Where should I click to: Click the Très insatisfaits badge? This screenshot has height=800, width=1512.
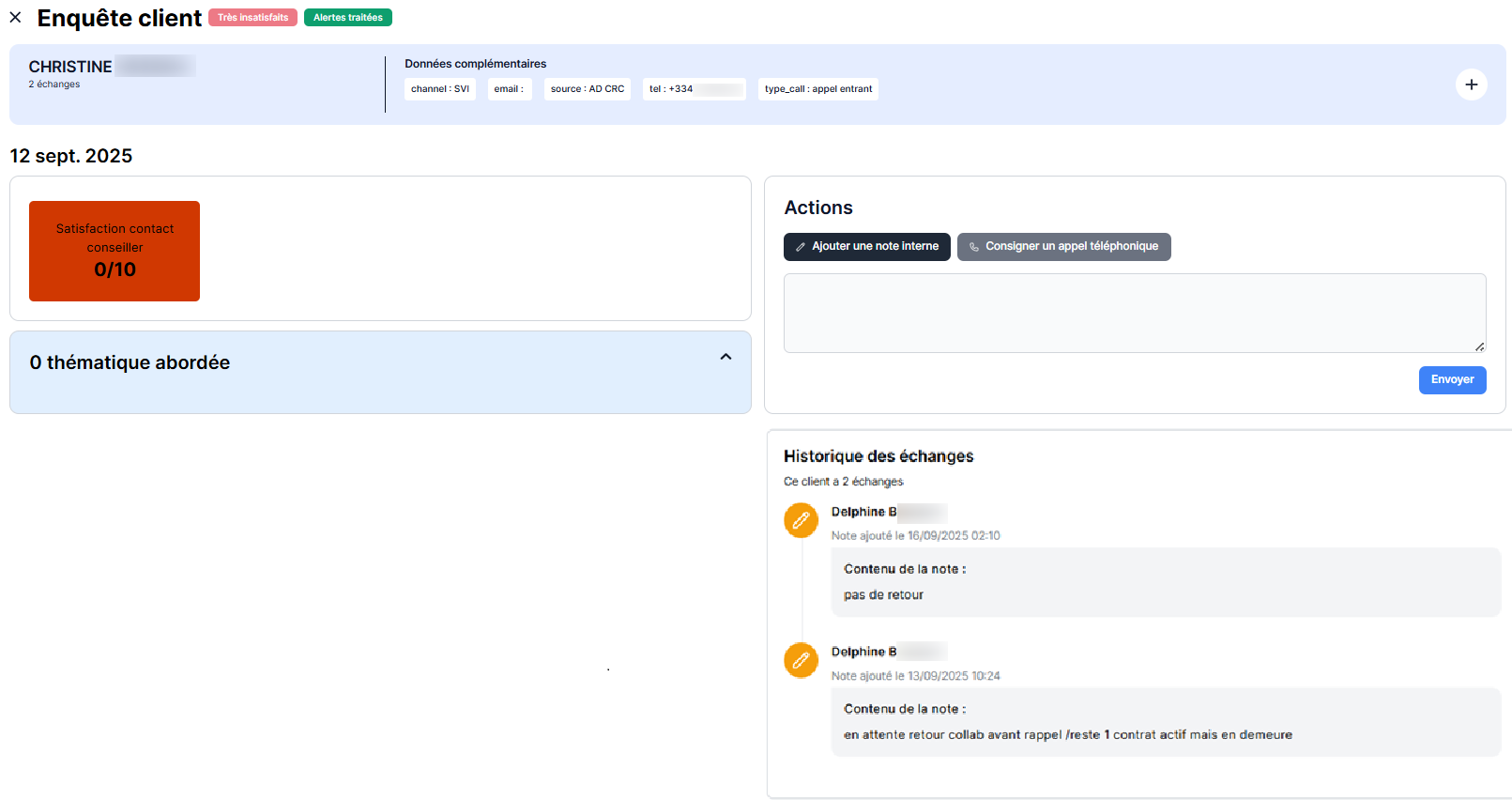pos(252,18)
